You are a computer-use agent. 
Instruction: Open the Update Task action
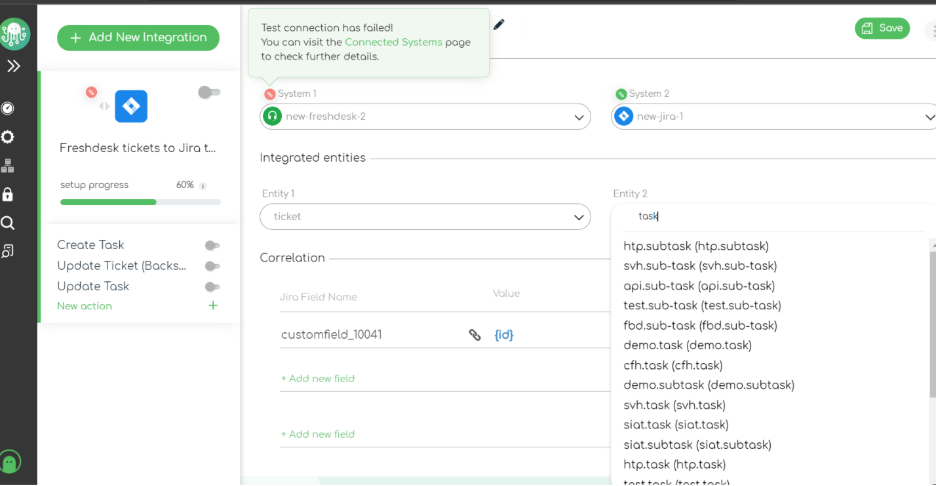[93, 286]
